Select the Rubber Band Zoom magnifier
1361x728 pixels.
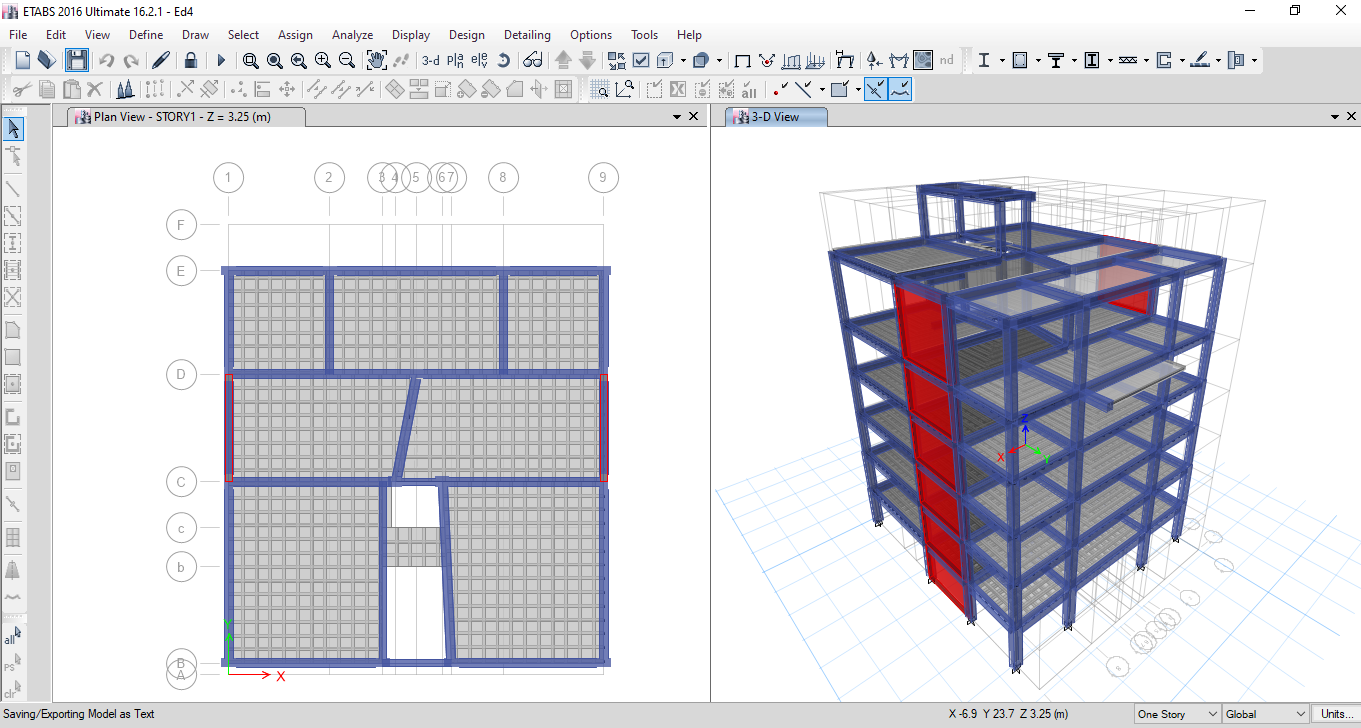tap(251, 60)
